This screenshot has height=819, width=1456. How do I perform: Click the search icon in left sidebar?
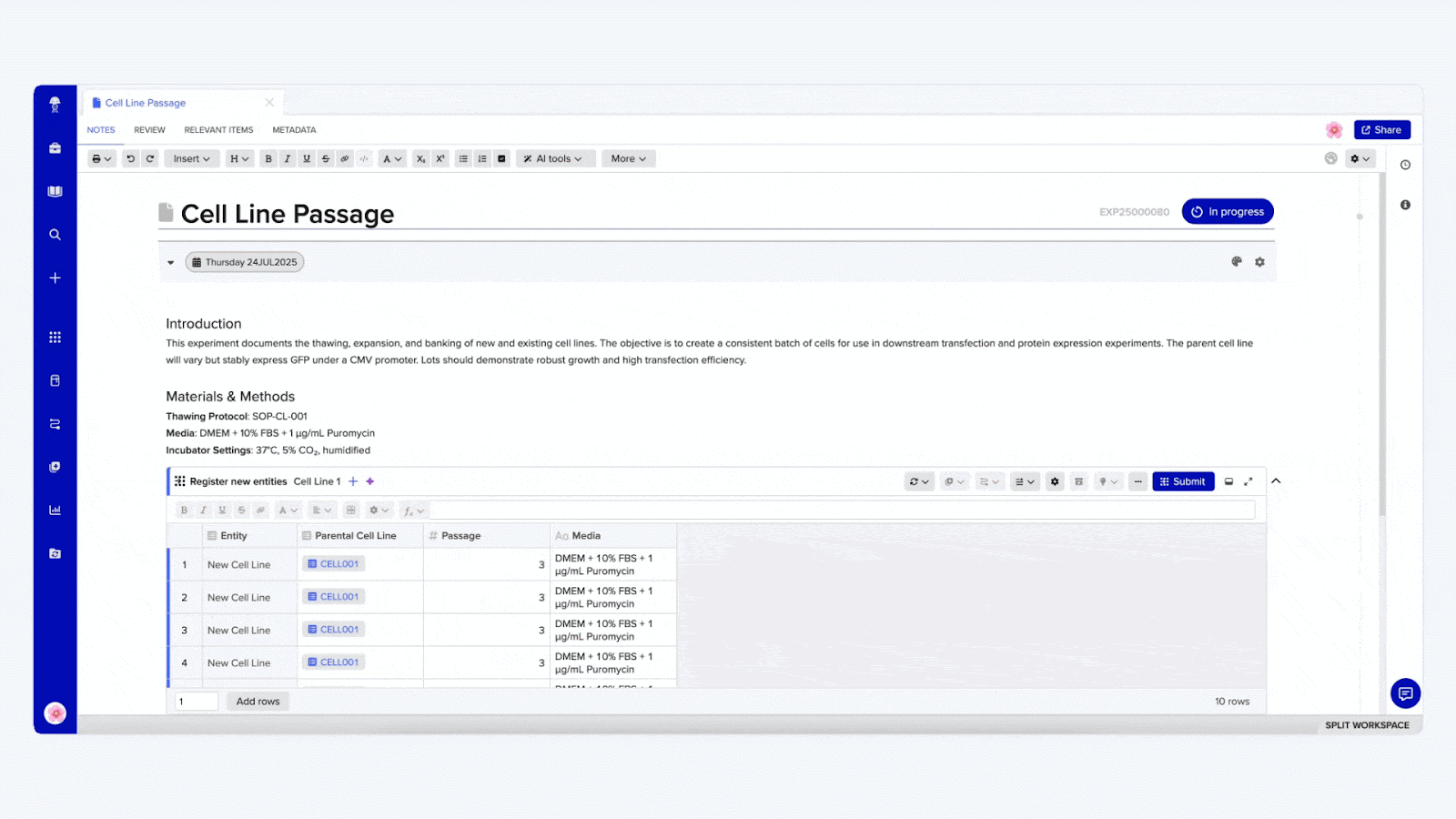(x=55, y=235)
